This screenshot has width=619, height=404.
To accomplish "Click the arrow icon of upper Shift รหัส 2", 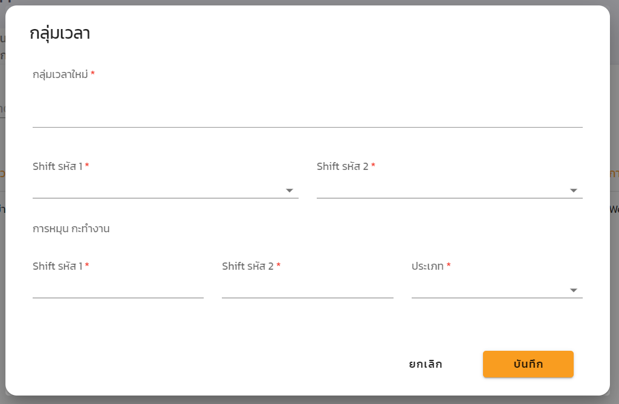I will (x=573, y=191).
